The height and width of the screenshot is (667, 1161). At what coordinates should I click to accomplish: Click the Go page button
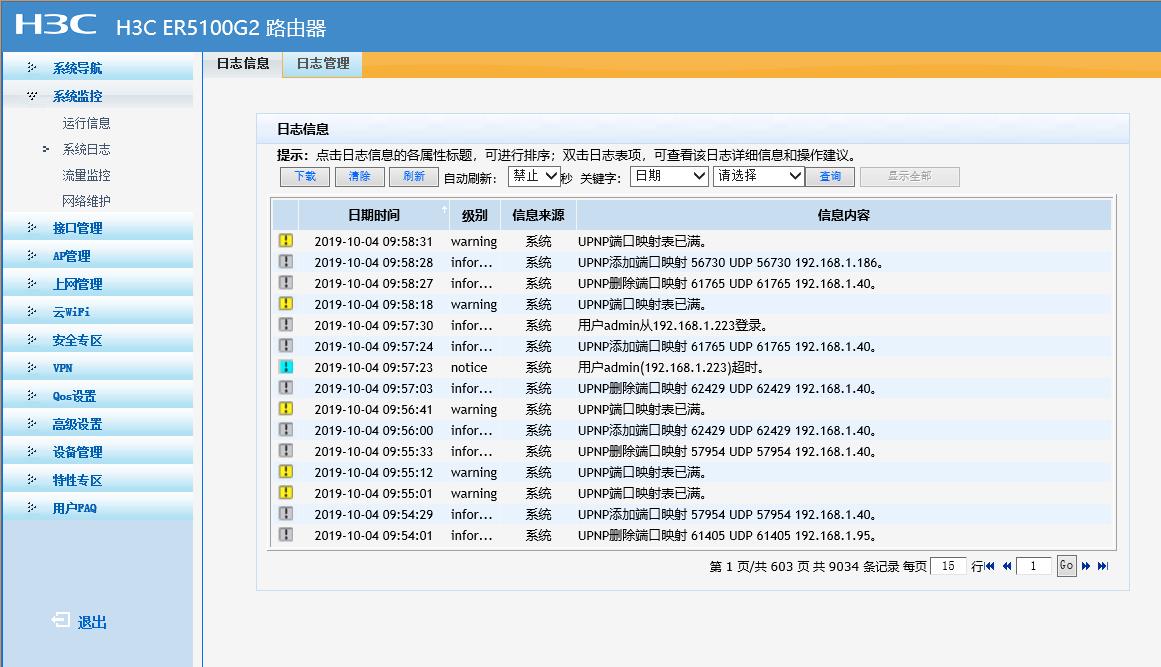(x=1066, y=566)
